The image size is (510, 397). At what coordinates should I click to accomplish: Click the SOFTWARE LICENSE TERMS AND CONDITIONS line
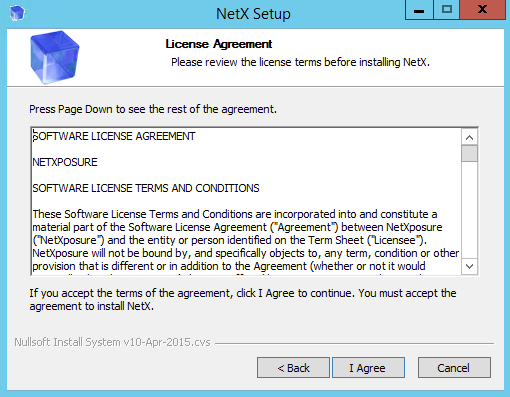[146, 188]
